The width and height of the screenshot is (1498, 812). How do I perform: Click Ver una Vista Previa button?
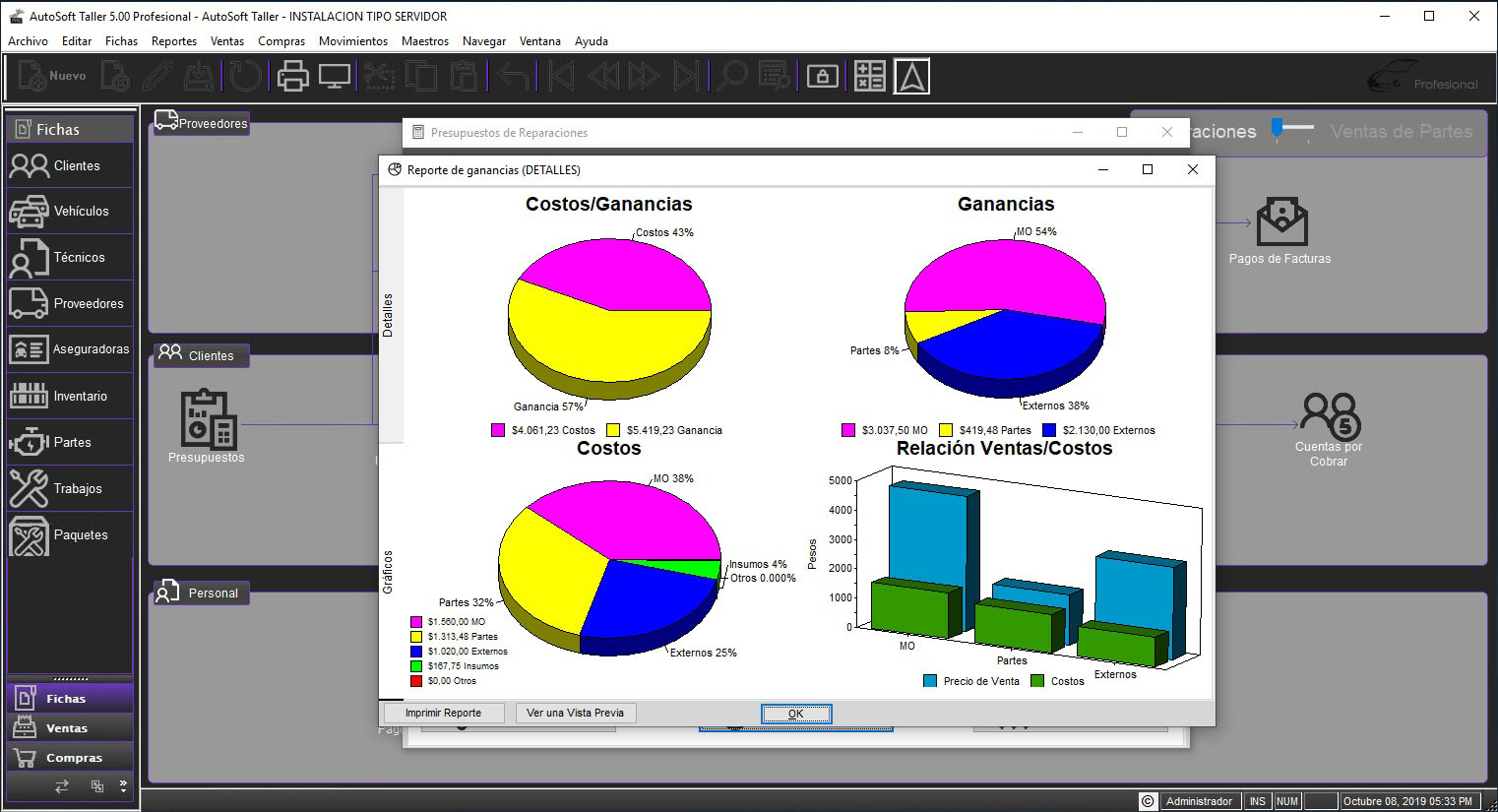(x=576, y=713)
